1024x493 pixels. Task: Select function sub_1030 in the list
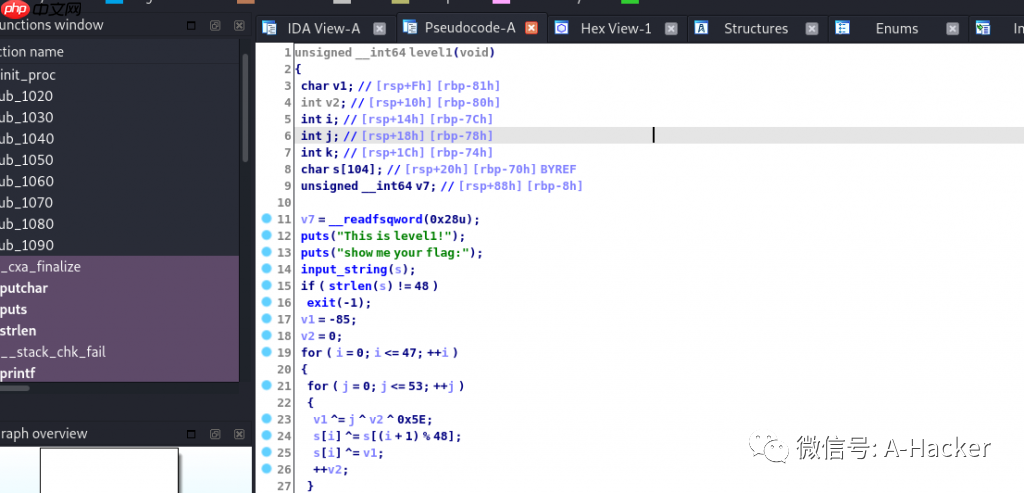(120, 118)
